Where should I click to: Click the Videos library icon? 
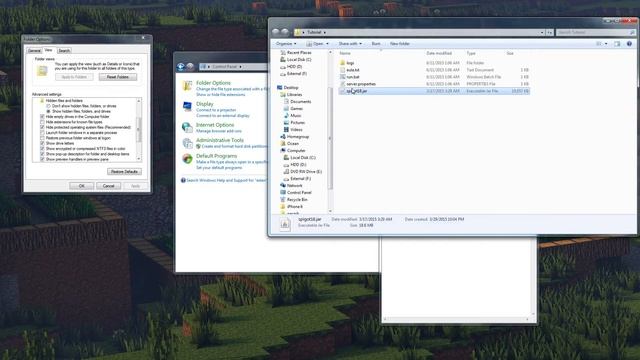[x=287, y=129]
